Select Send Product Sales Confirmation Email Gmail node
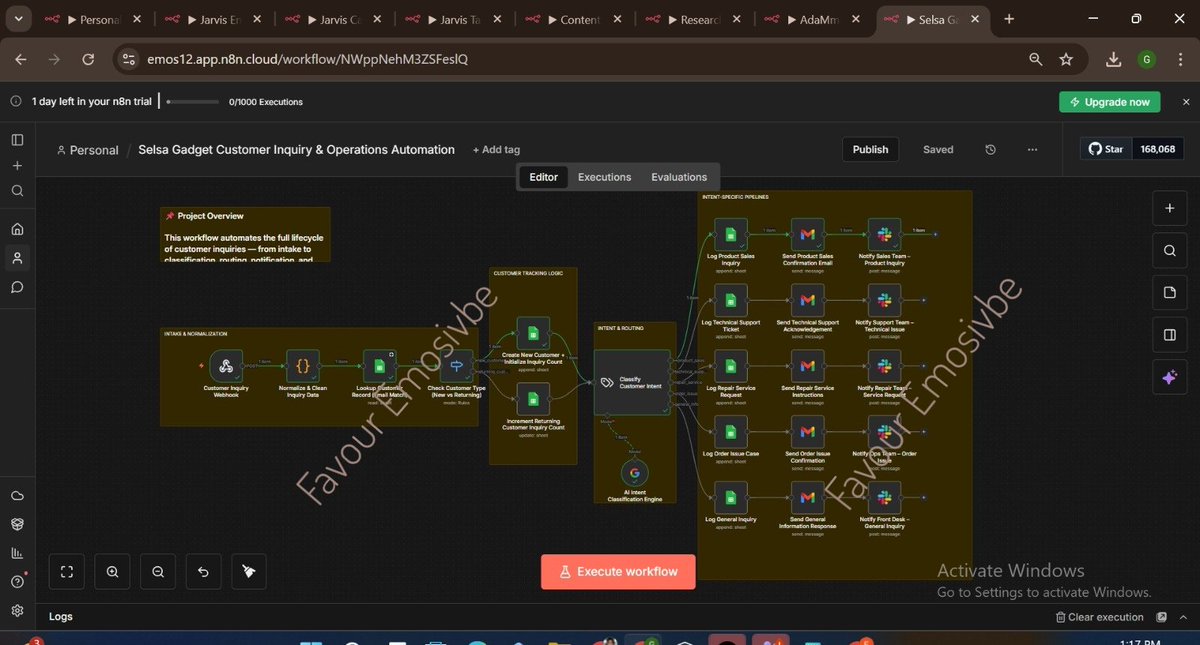Image resolution: width=1200 pixels, height=645 pixels. pos(808,235)
